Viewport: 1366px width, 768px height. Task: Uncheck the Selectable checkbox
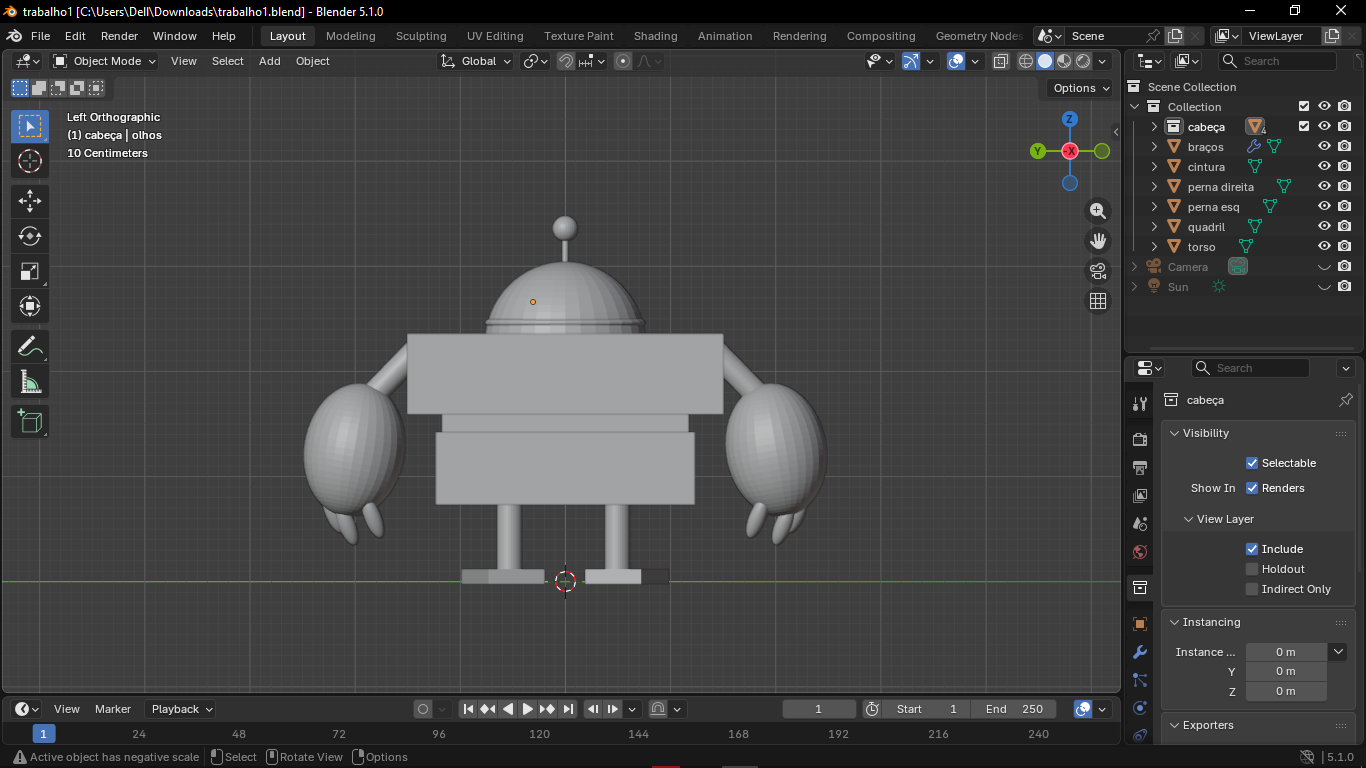click(x=1251, y=463)
